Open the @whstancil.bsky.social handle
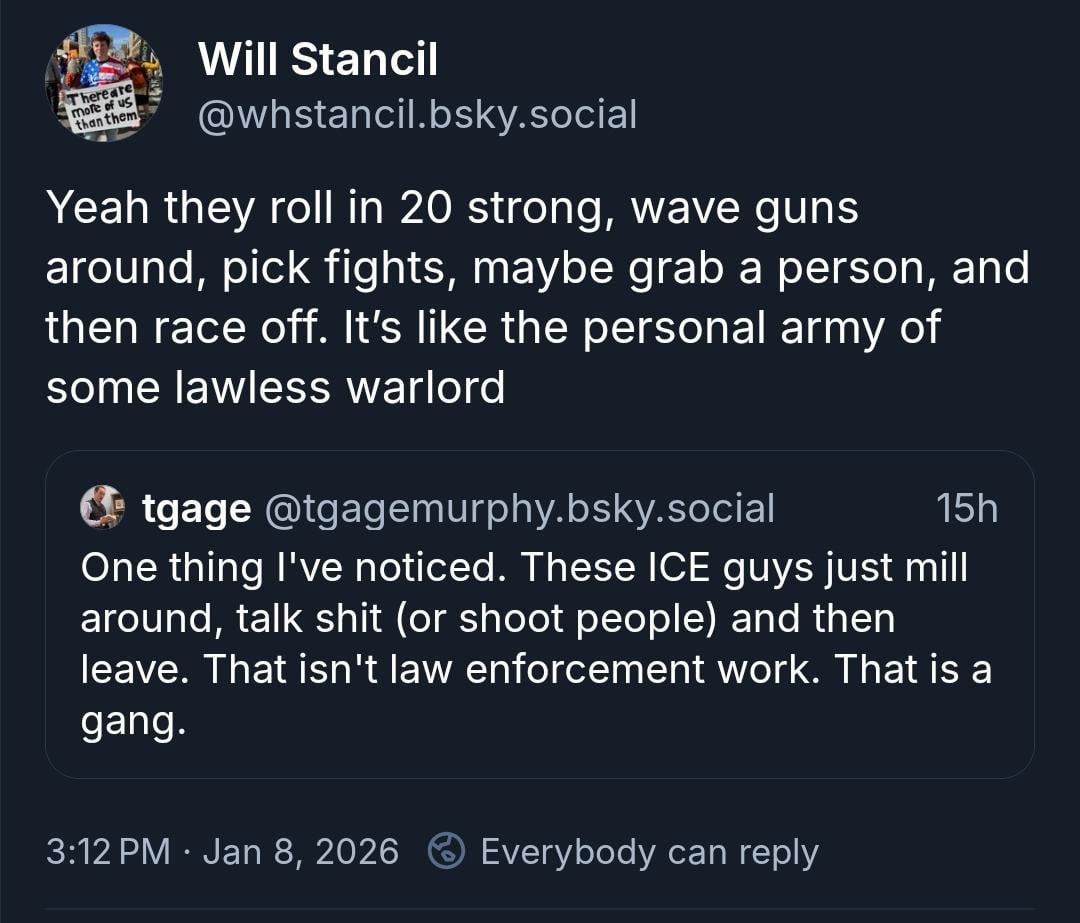 [417, 115]
